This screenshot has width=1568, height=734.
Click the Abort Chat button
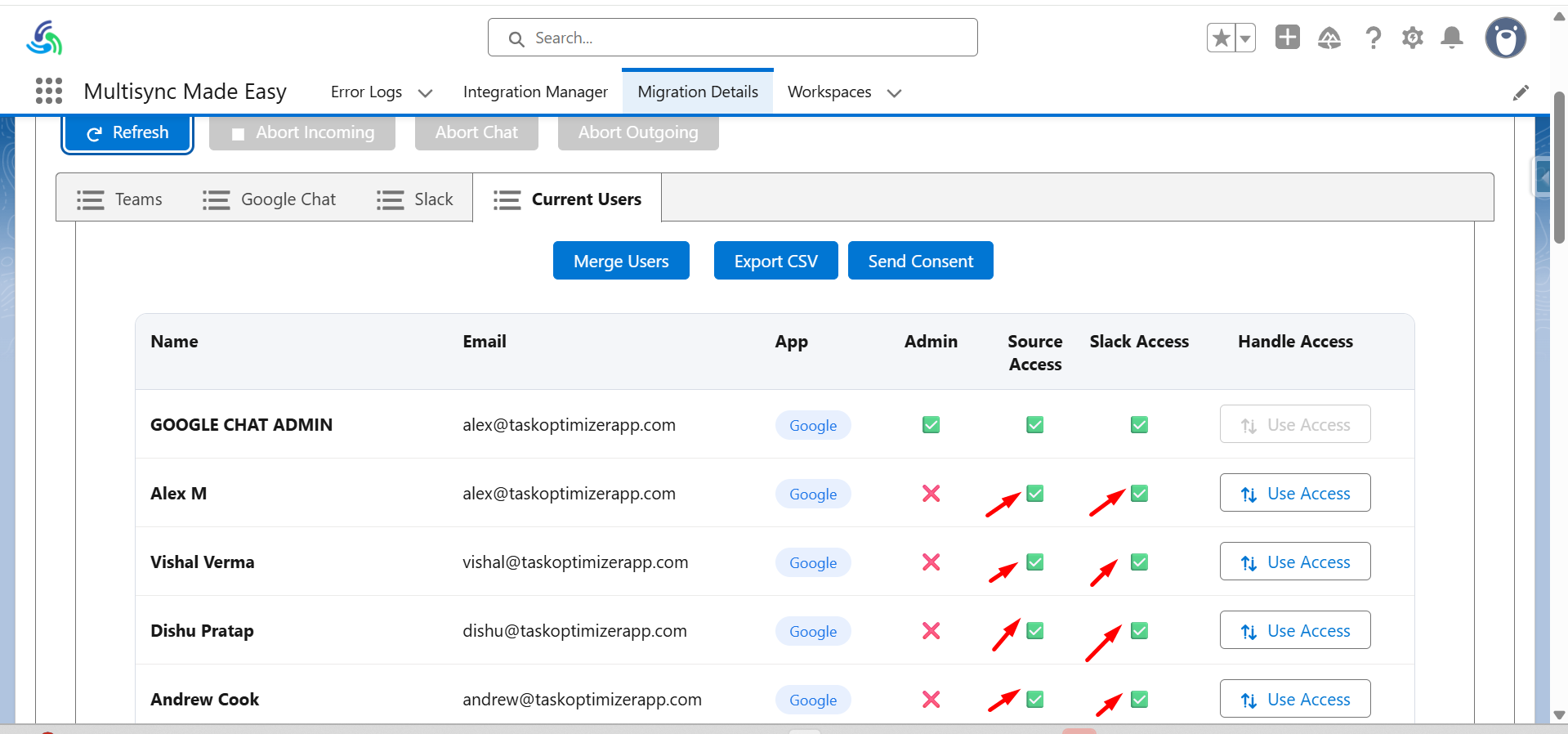(x=476, y=132)
